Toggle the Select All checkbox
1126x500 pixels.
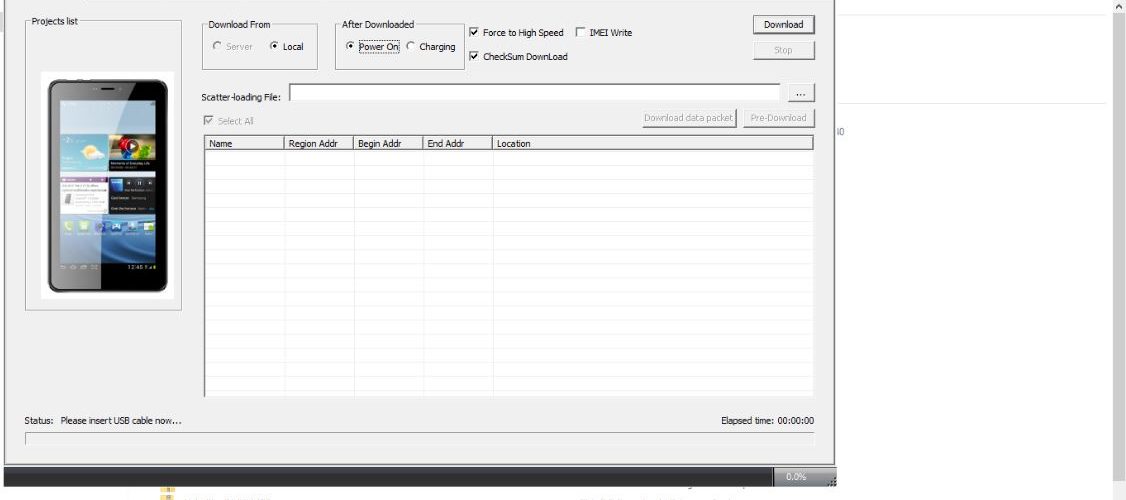tap(208, 121)
